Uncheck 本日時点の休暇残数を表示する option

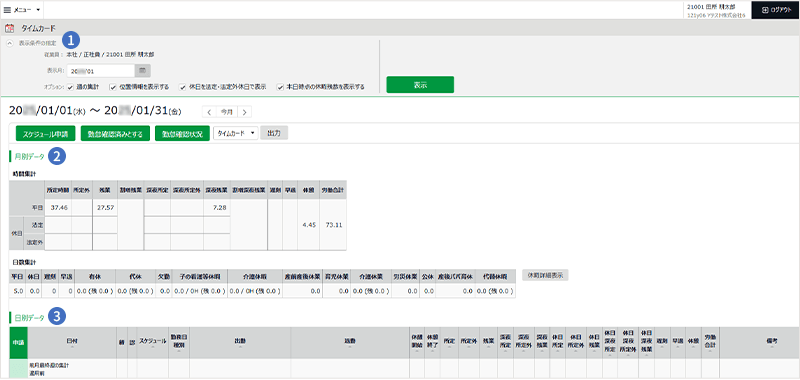[x=280, y=87]
